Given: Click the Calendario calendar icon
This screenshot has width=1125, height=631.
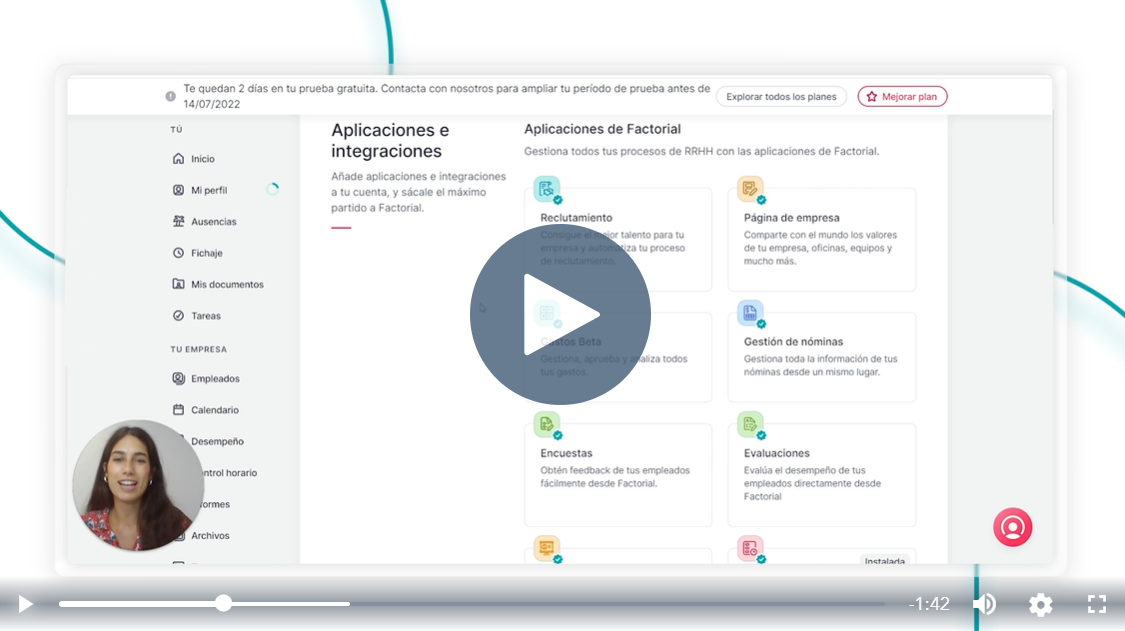Looking at the screenshot, I should pos(179,410).
